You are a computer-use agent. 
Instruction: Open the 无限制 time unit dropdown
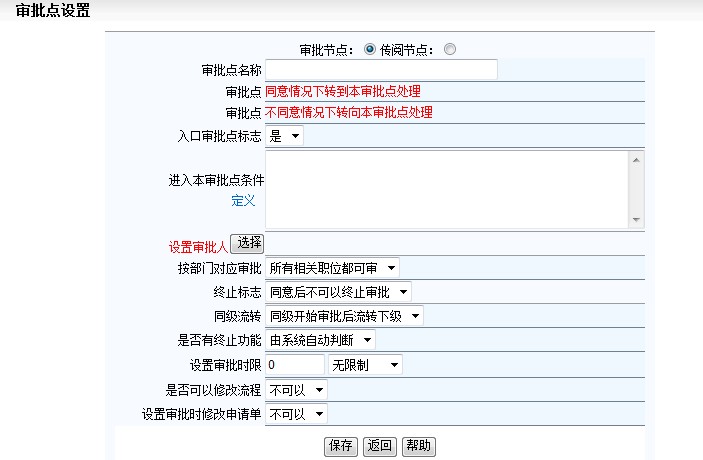(x=366, y=365)
